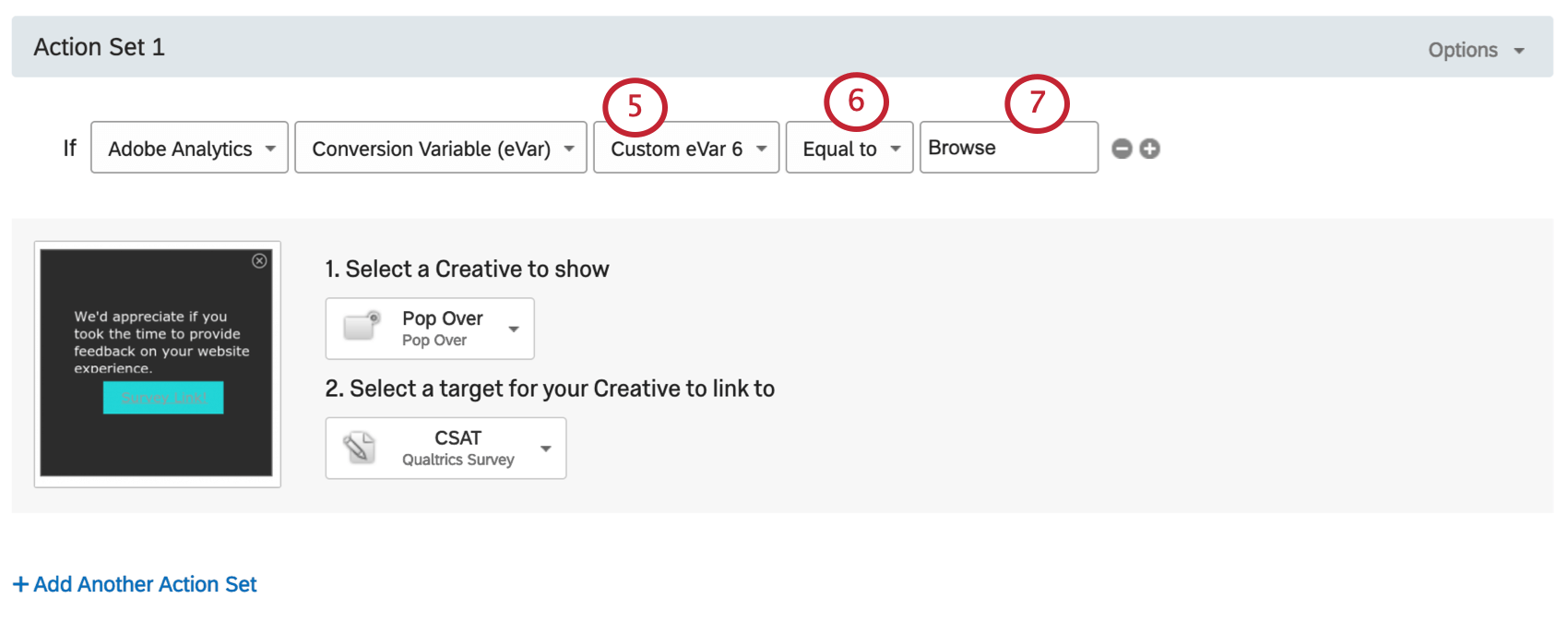Click the Survey Link button in preview
Image resolution: width=1568 pixels, height=622 pixels.
[163, 398]
